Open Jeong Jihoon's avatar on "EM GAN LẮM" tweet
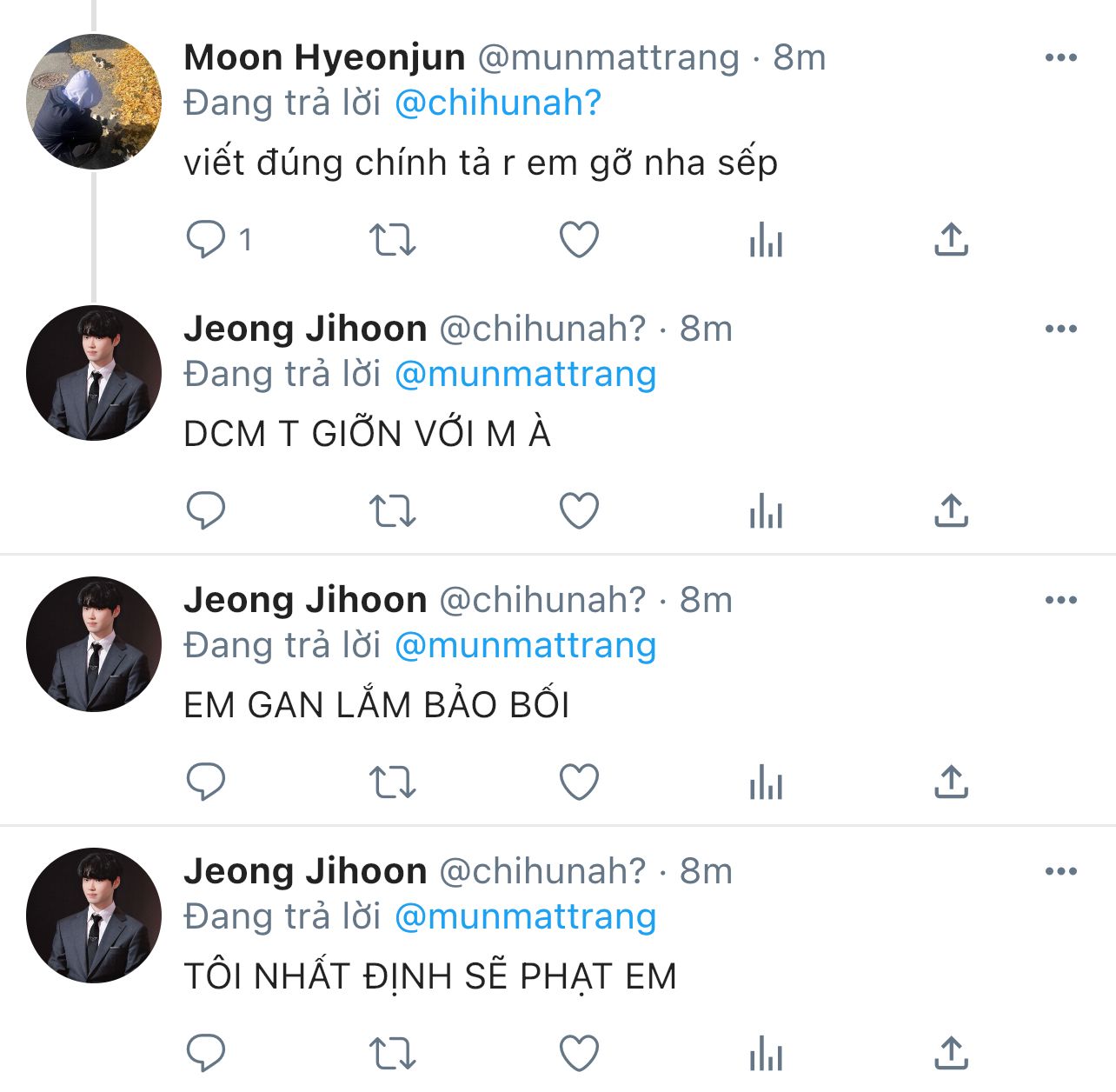Image resolution: width=1116 pixels, height=1092 pixels. (94, 644)
